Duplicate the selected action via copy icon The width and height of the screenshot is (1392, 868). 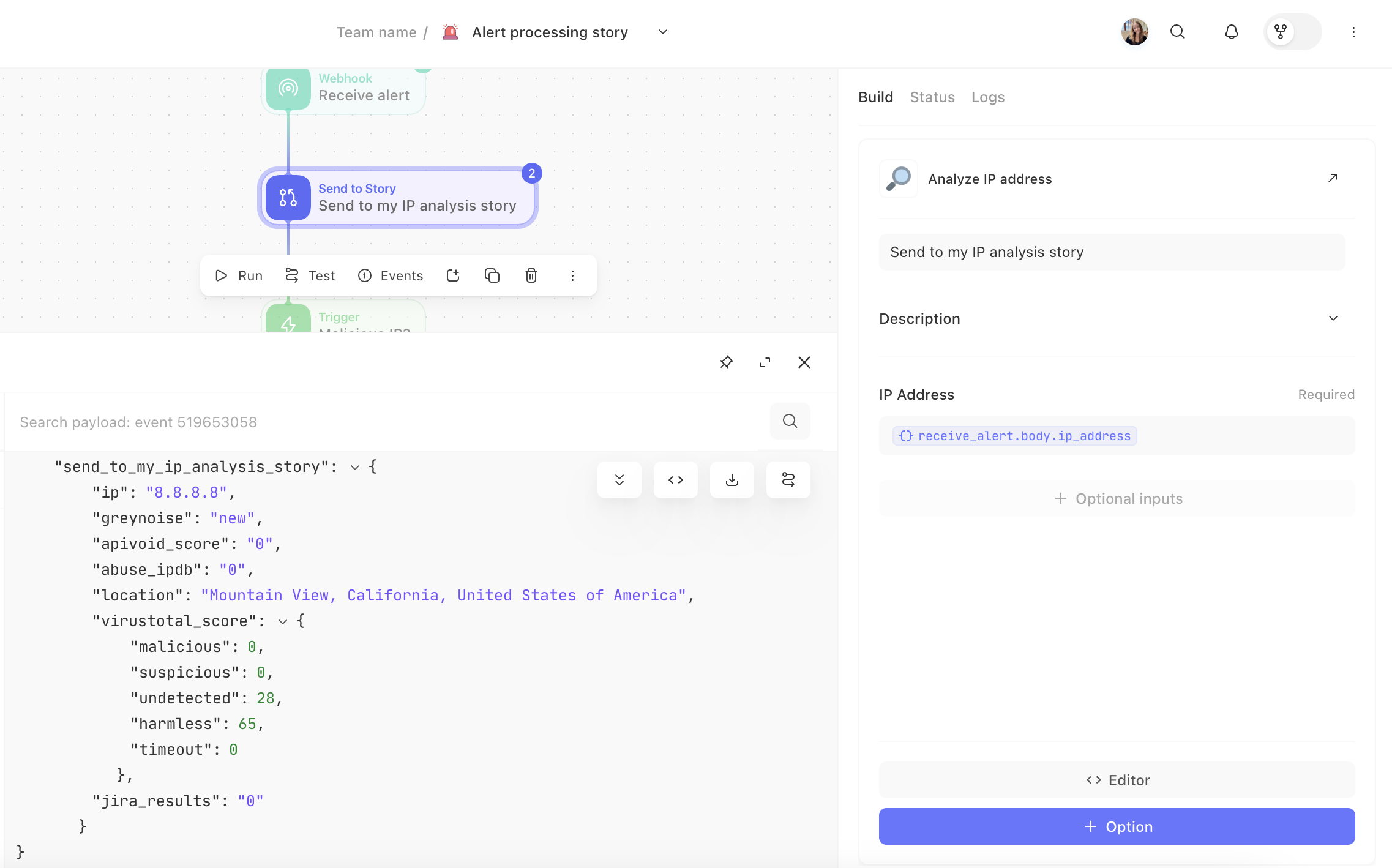click(492, 275)
